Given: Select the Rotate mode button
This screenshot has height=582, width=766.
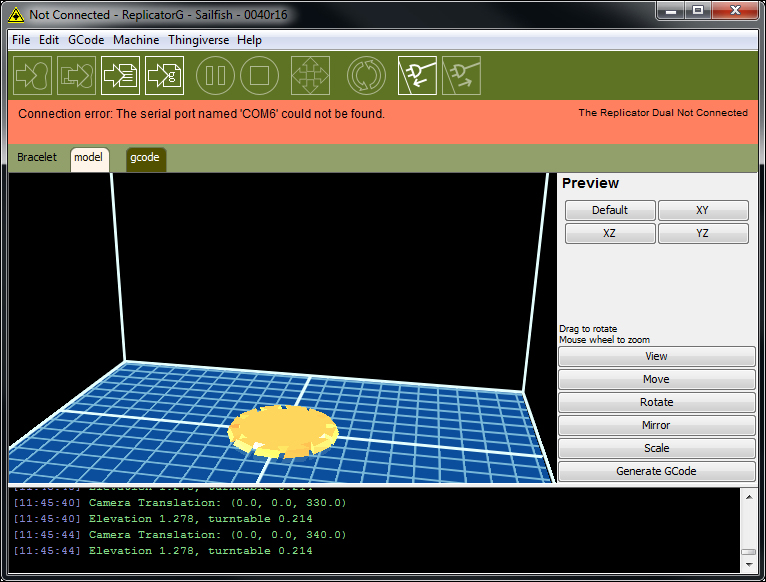Looking at the screenshot, I should pyautogui.click(x=657, y=402).
